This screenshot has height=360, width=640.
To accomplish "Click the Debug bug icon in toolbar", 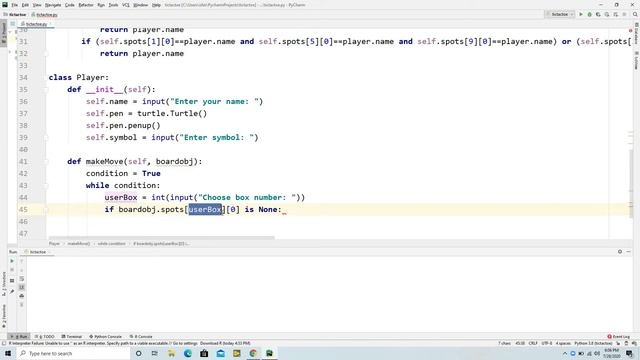I will [589, 14].
